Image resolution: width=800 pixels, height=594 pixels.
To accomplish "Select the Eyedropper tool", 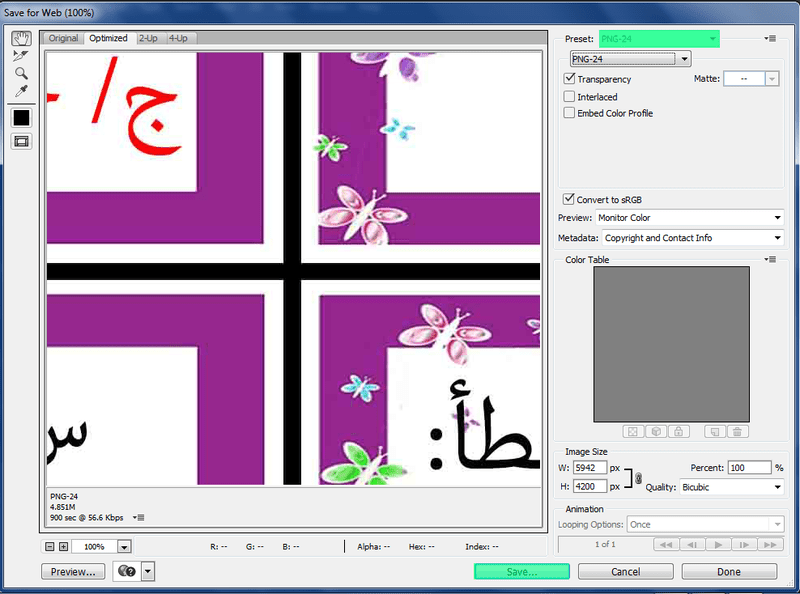I will [x=21, y=92].
